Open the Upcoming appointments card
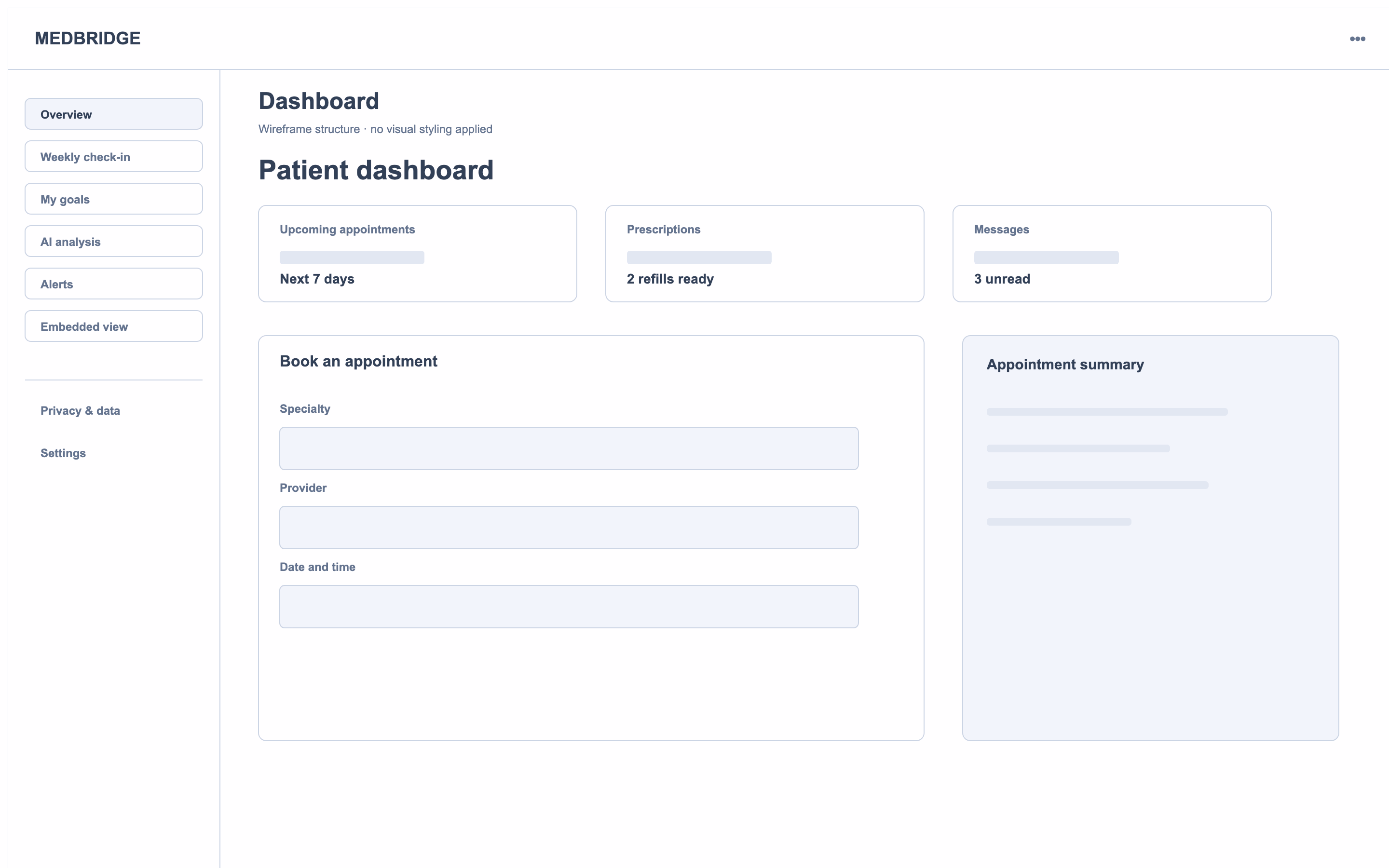Screen dimensions: 1389x868 pos(417,254)
